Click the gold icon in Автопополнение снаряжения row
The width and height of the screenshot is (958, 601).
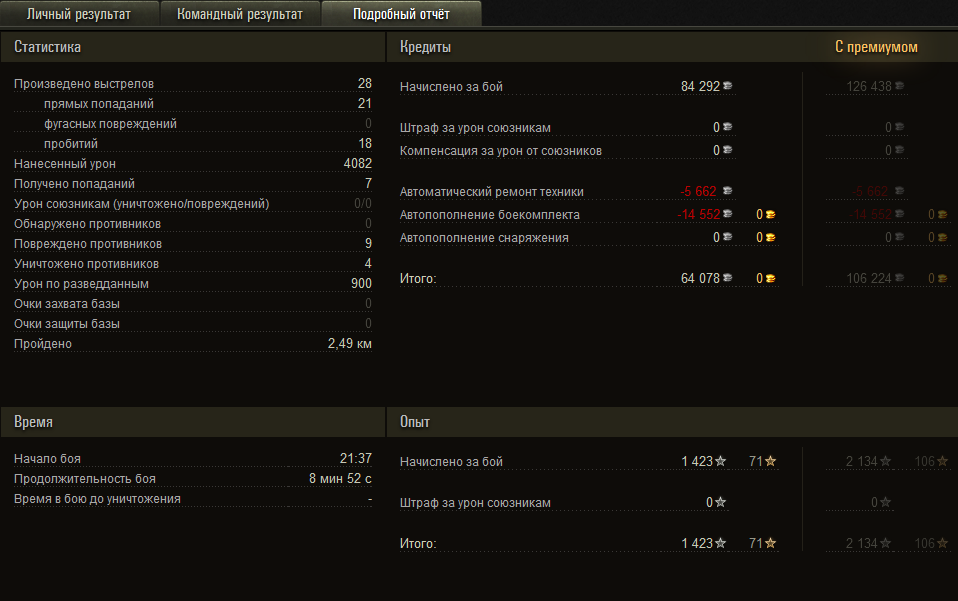pos(770,238)
